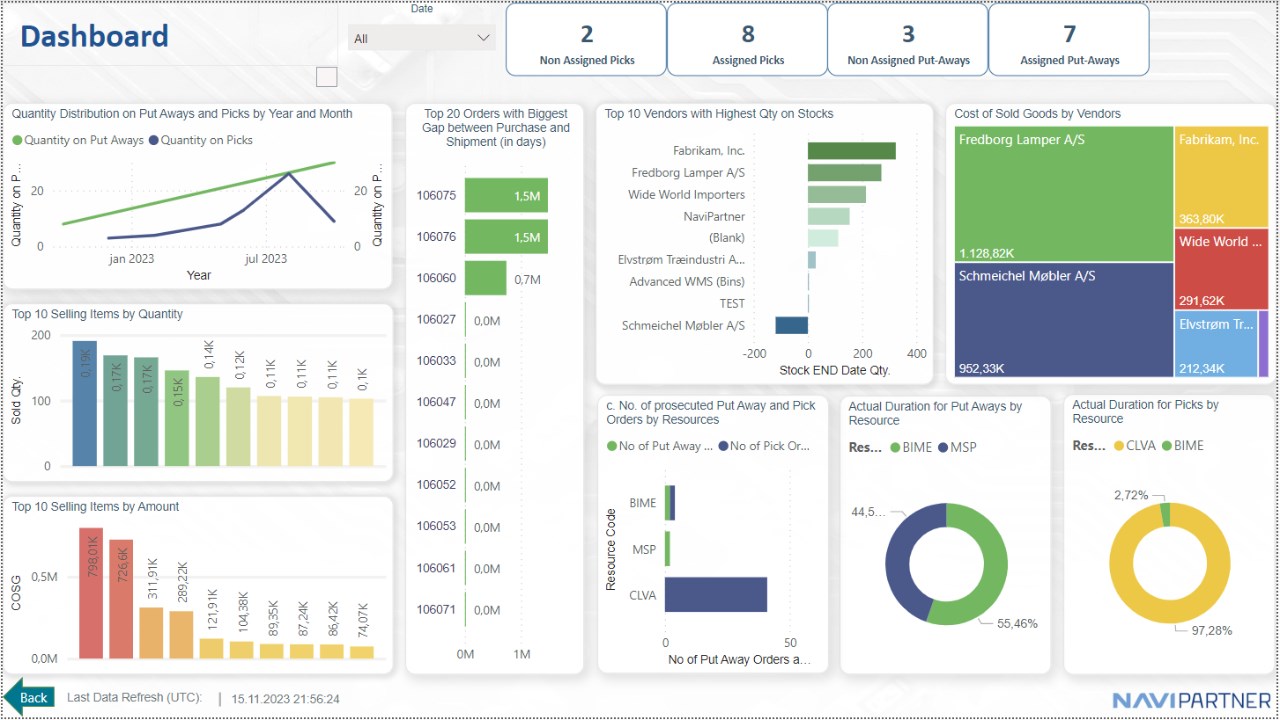Viewport: 1280px width, 720px height.
Task: Select the Assigned Picks card
Action: click(747, 40)
